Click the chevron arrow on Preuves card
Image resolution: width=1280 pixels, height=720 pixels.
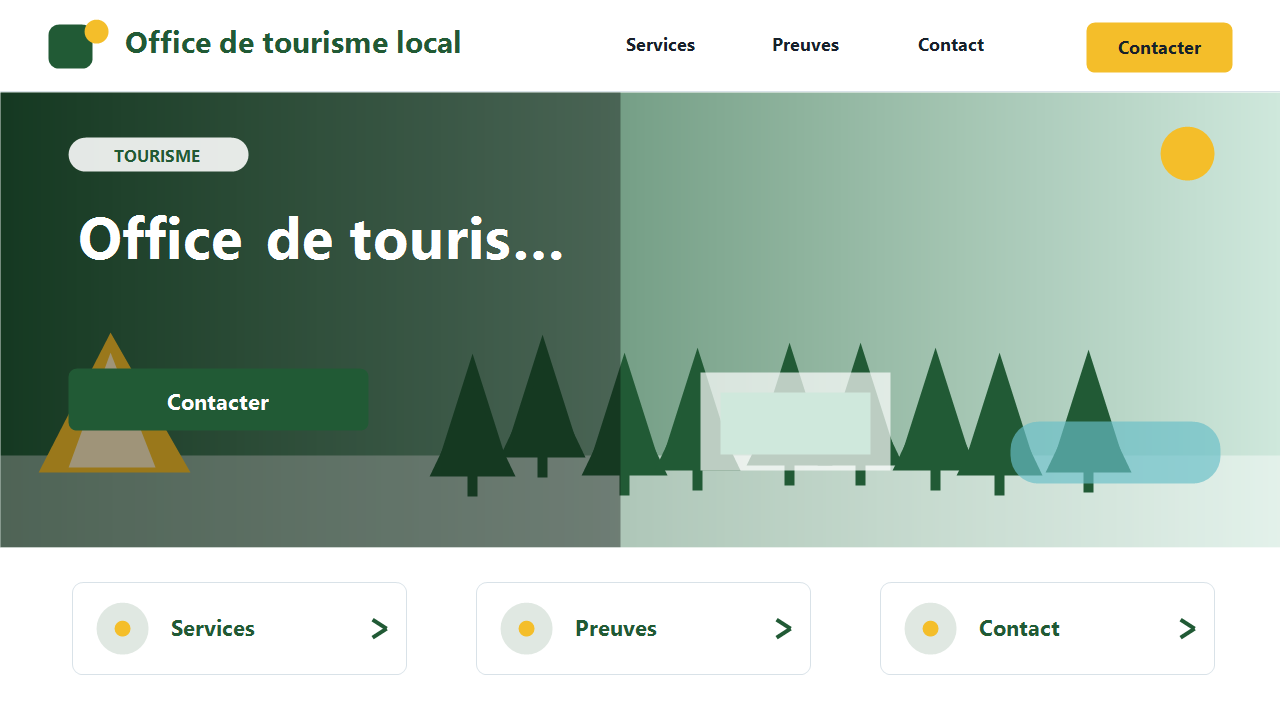click(x=783, y=629)
